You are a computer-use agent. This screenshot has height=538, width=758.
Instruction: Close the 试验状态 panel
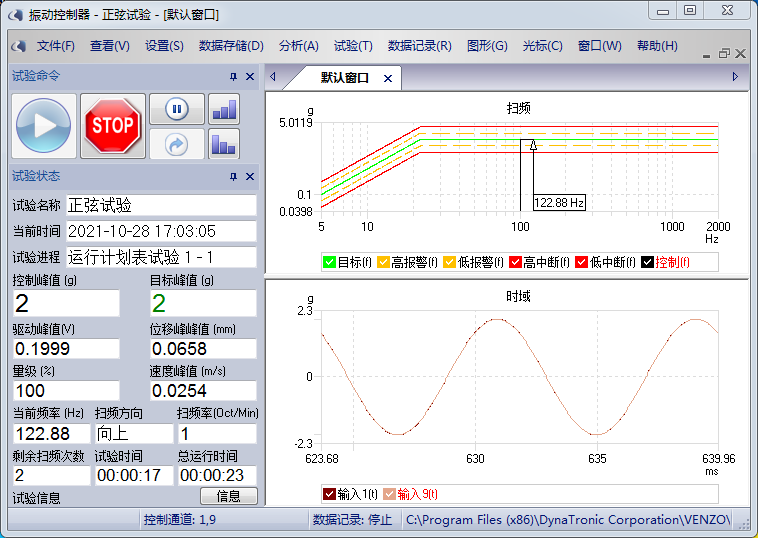tap(250, 176)
